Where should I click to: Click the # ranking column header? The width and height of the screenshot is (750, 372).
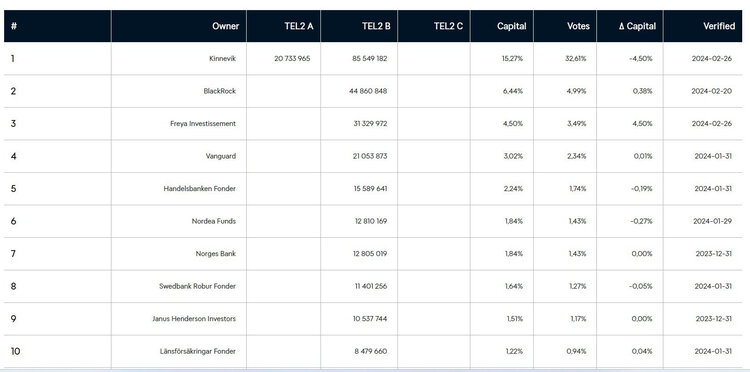tap(14, 26)
